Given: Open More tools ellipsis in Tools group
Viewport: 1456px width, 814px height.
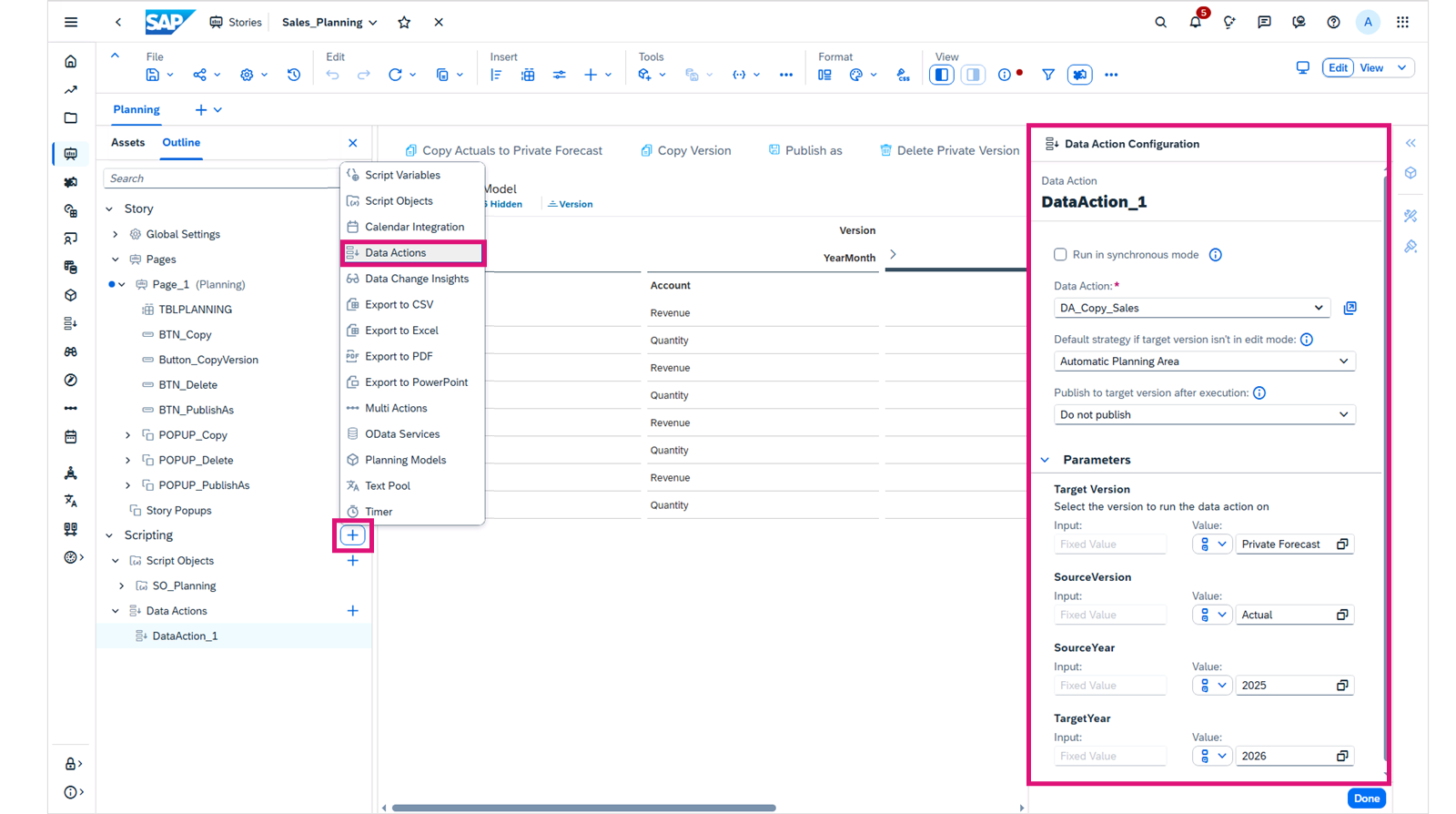Looking at the screenshot, I should [786, 75].
